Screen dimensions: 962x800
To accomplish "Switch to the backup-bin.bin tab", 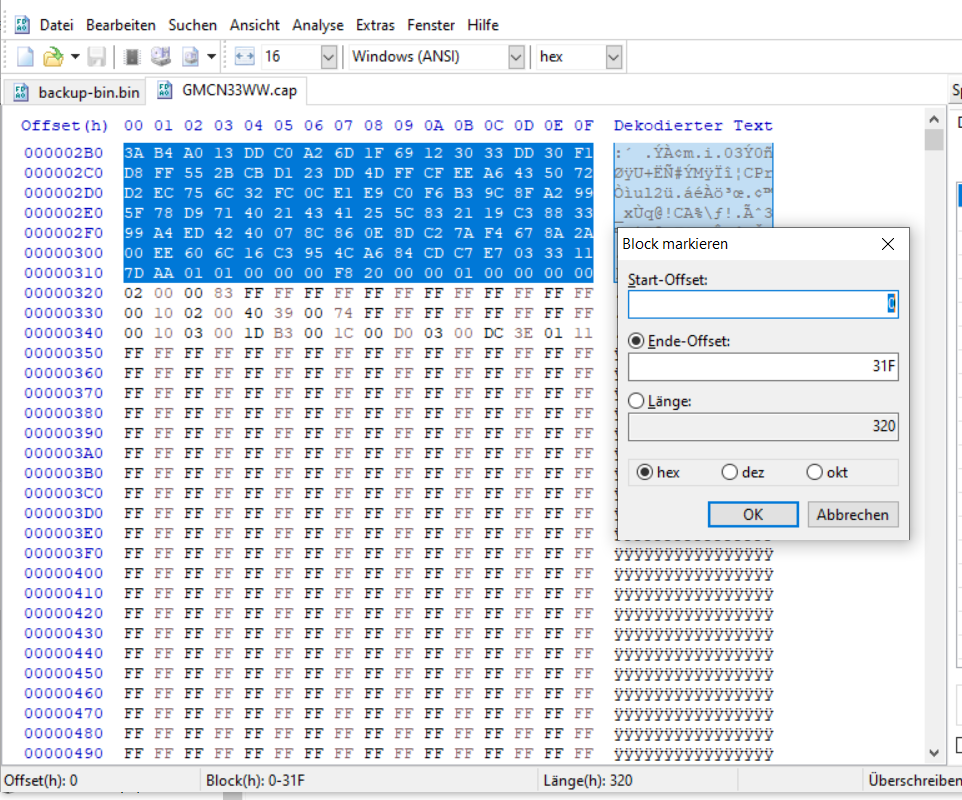I will click(x=75, y=92).
